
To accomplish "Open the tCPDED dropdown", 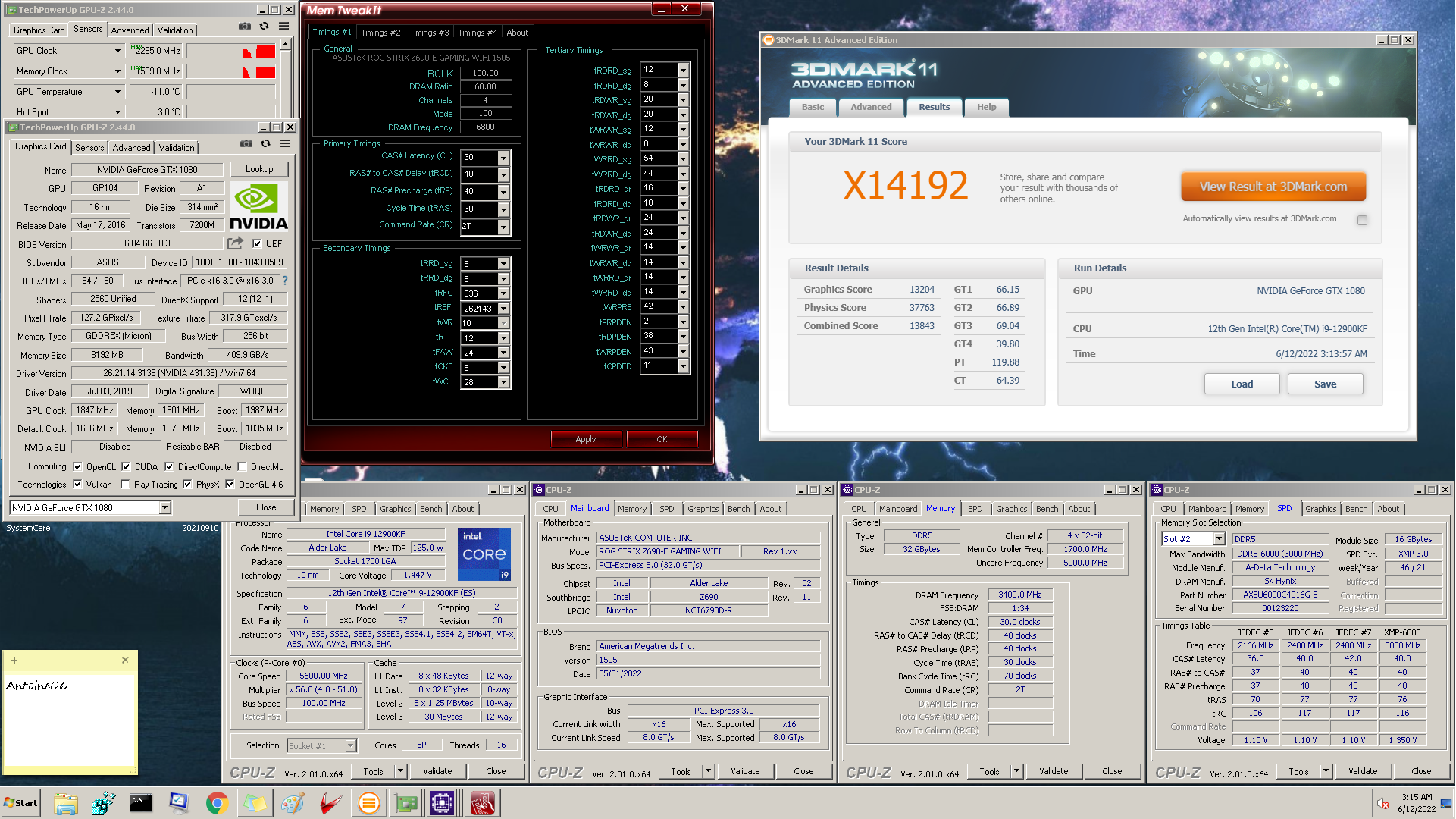I will tap(683, 366).
